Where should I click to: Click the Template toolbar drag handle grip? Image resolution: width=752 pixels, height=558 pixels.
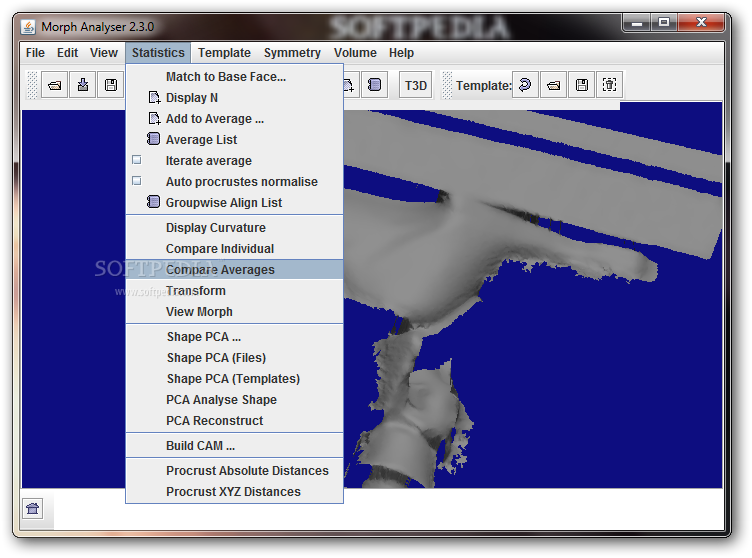click(x=447, y=85)
